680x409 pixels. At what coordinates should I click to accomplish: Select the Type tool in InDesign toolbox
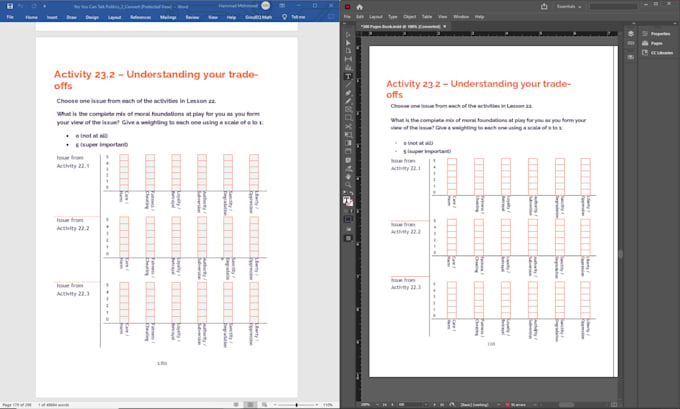point(348,76)
